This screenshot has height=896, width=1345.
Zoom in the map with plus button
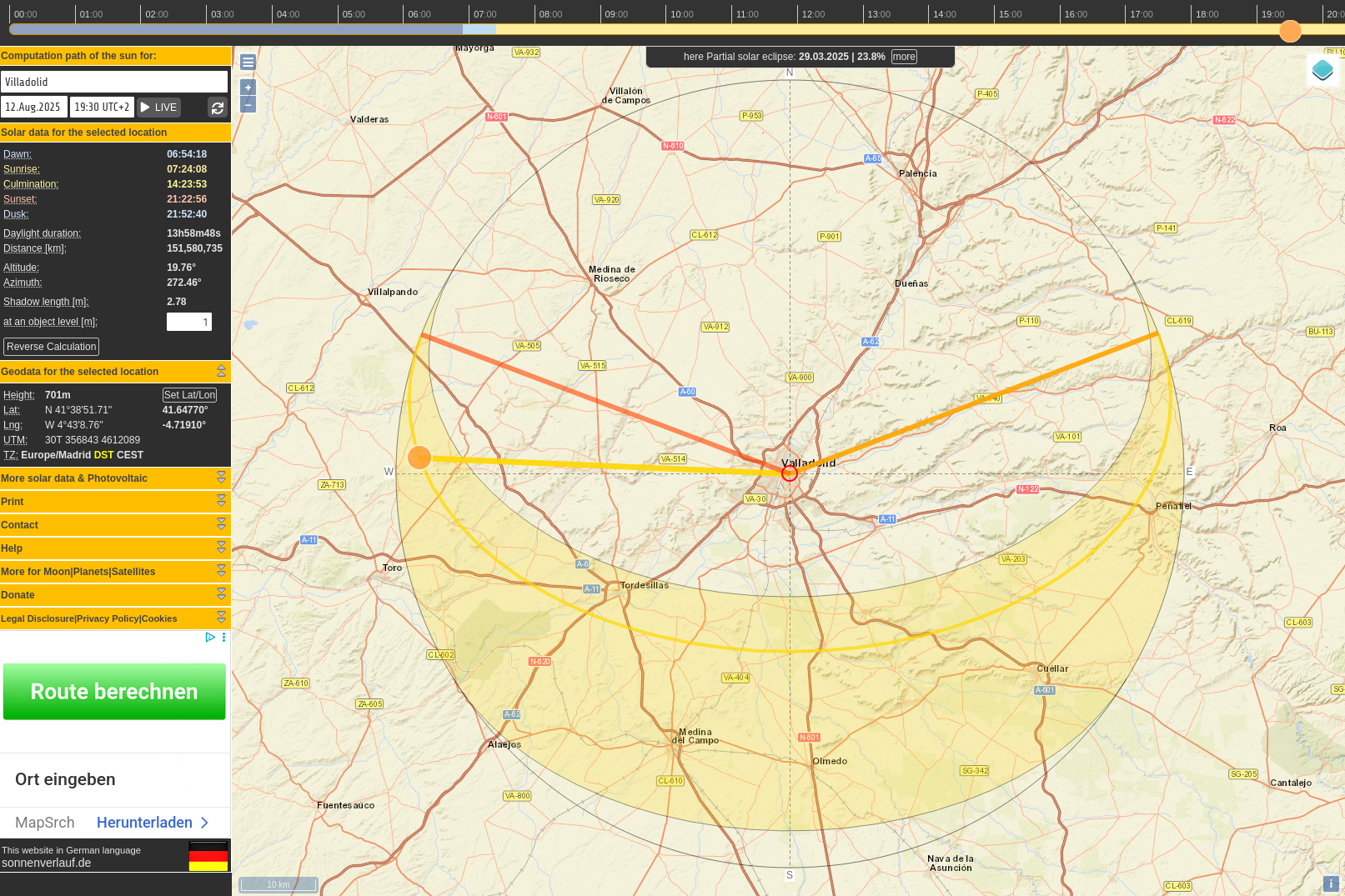click(x=248, y=88)
